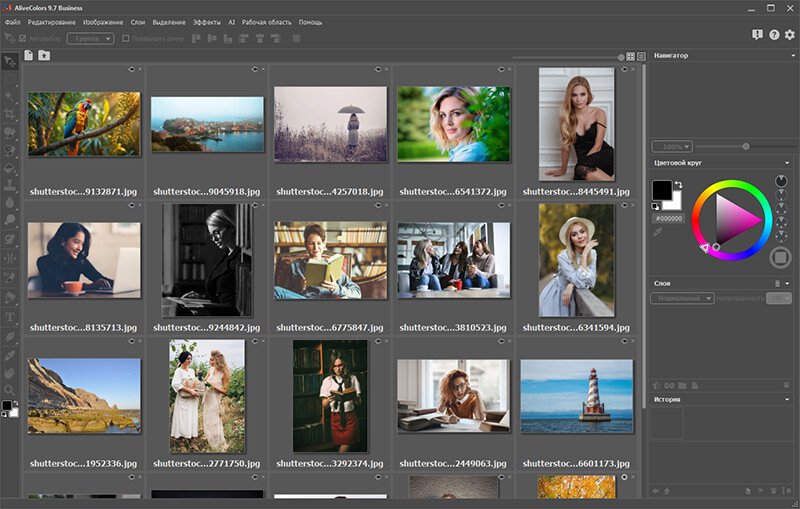Click the notifications exclamation icon
The image size is (800, 509).
(757, 35)
